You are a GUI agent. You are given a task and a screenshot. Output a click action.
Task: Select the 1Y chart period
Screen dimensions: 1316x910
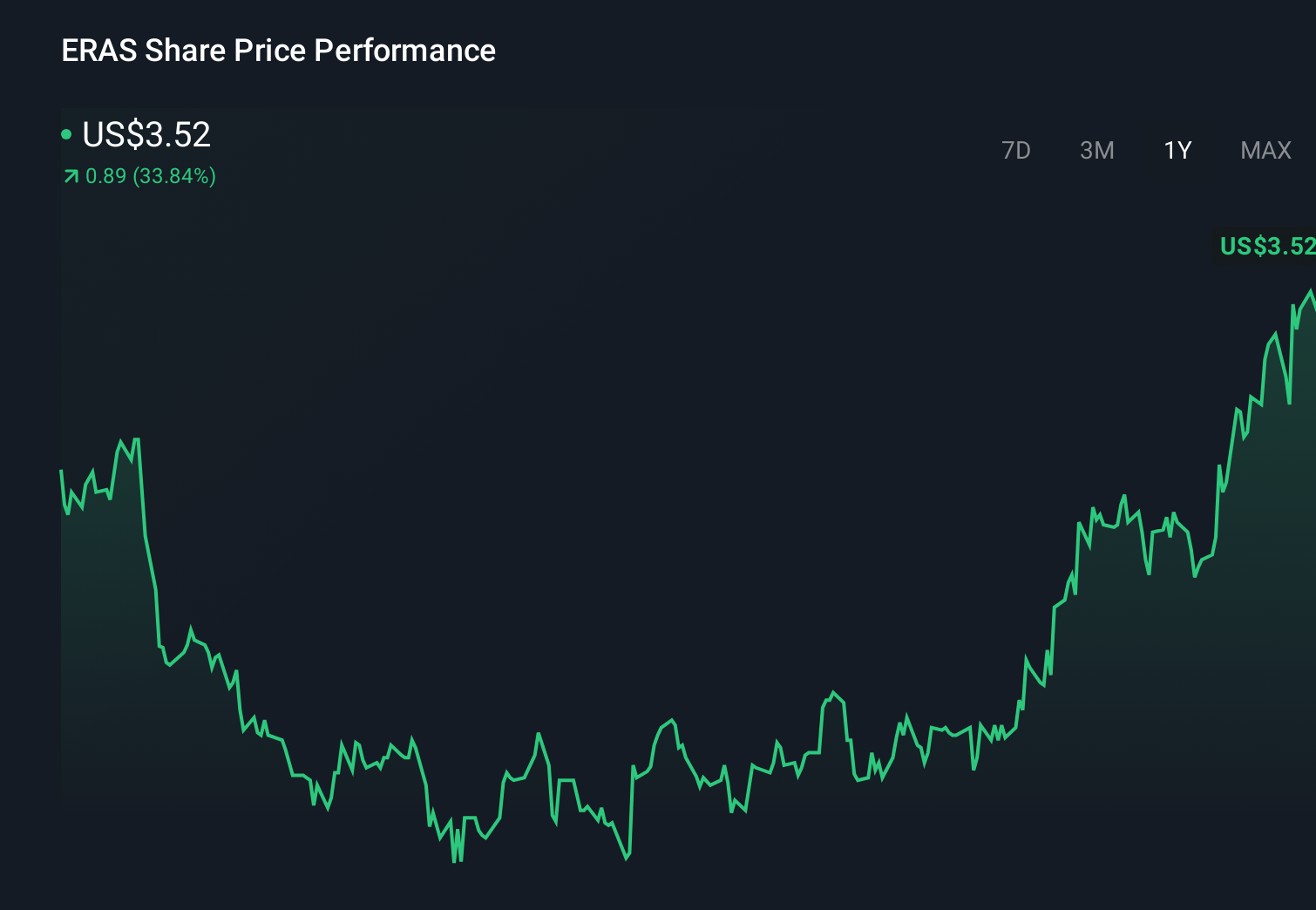pos(1177,150)
